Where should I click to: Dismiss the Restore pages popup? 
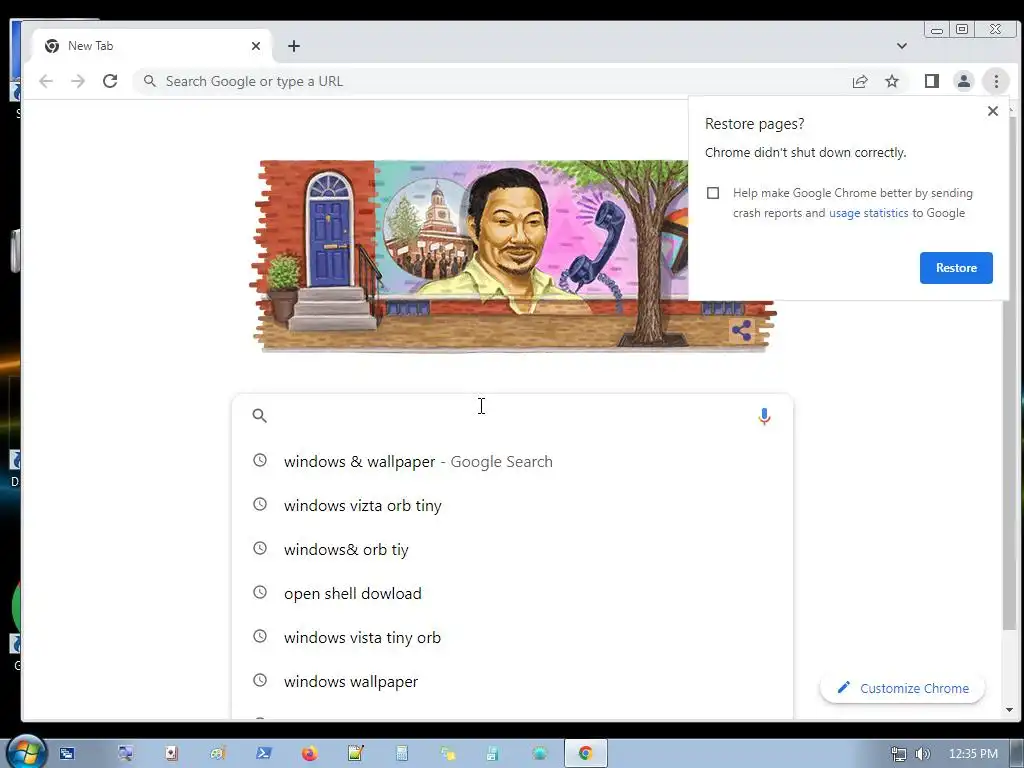(993, 111)
